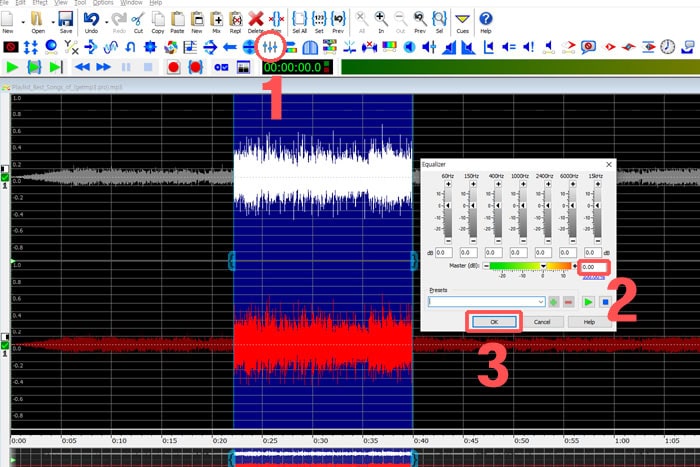
Task: Click the 150Hz dB value field
Action: [x=469, y=253]
